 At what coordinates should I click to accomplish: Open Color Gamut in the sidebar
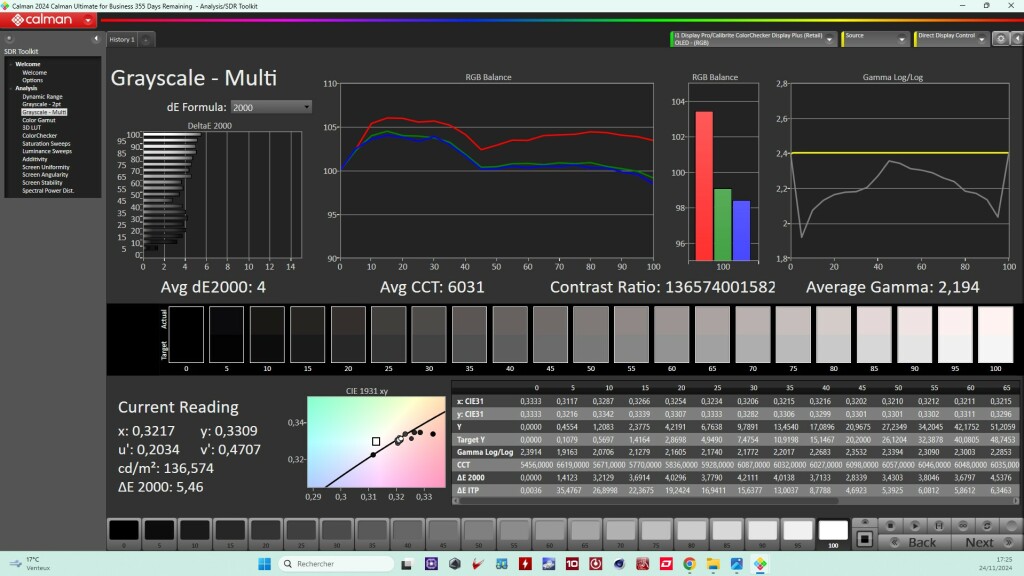click(x=39, y=120)
